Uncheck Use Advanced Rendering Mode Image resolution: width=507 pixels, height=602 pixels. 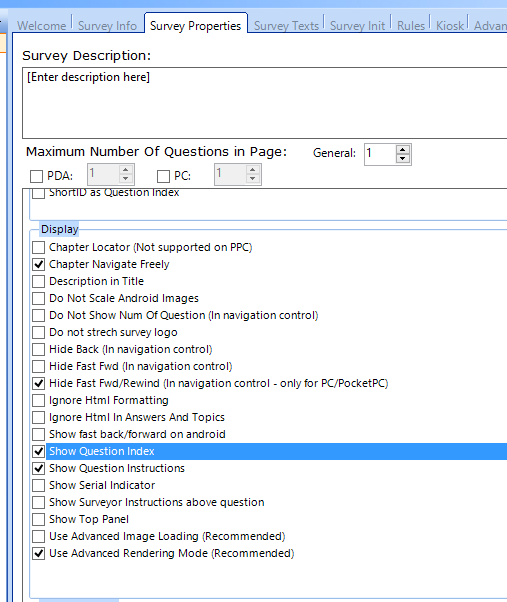38,553
